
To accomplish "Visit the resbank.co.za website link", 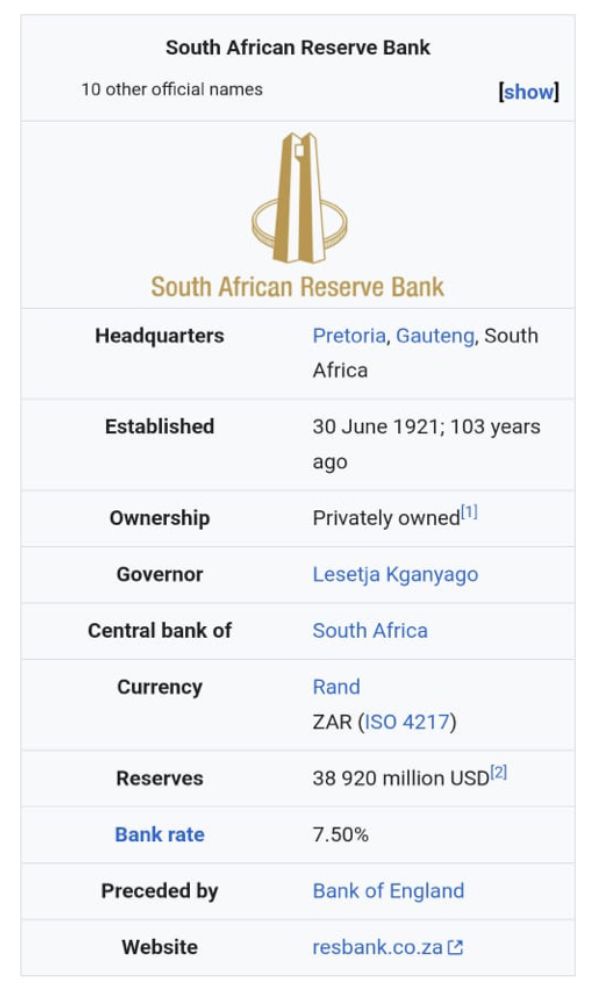I will coord(377,947).
